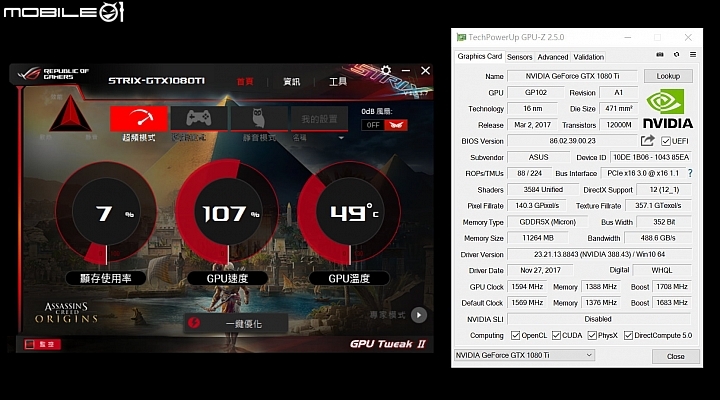Image resolution: width=720 pixels, height=400 pixels.
Task: Click the 我的設置 profile button
Action: [319, 119]
